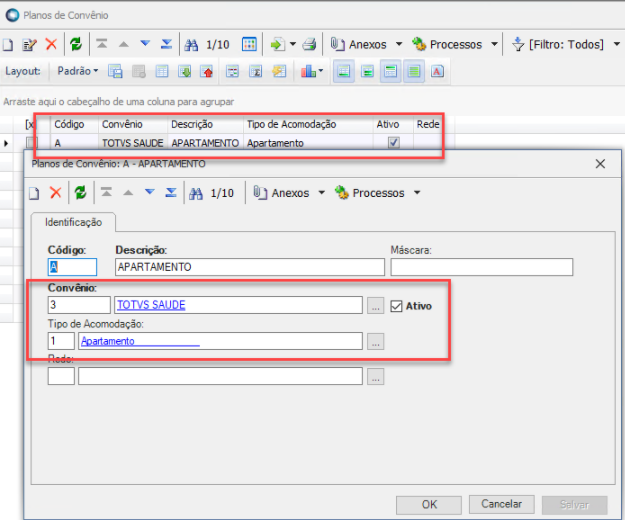625x520 pixels.
Task: Toggle the green row grid view button
Action: coord(367,72)
